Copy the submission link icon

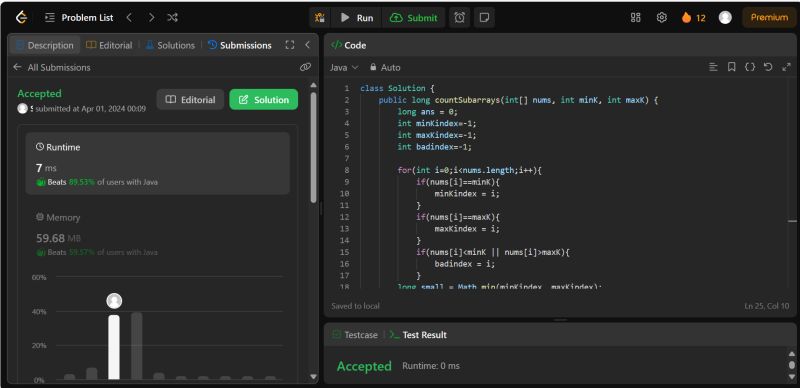coord(305,67)
